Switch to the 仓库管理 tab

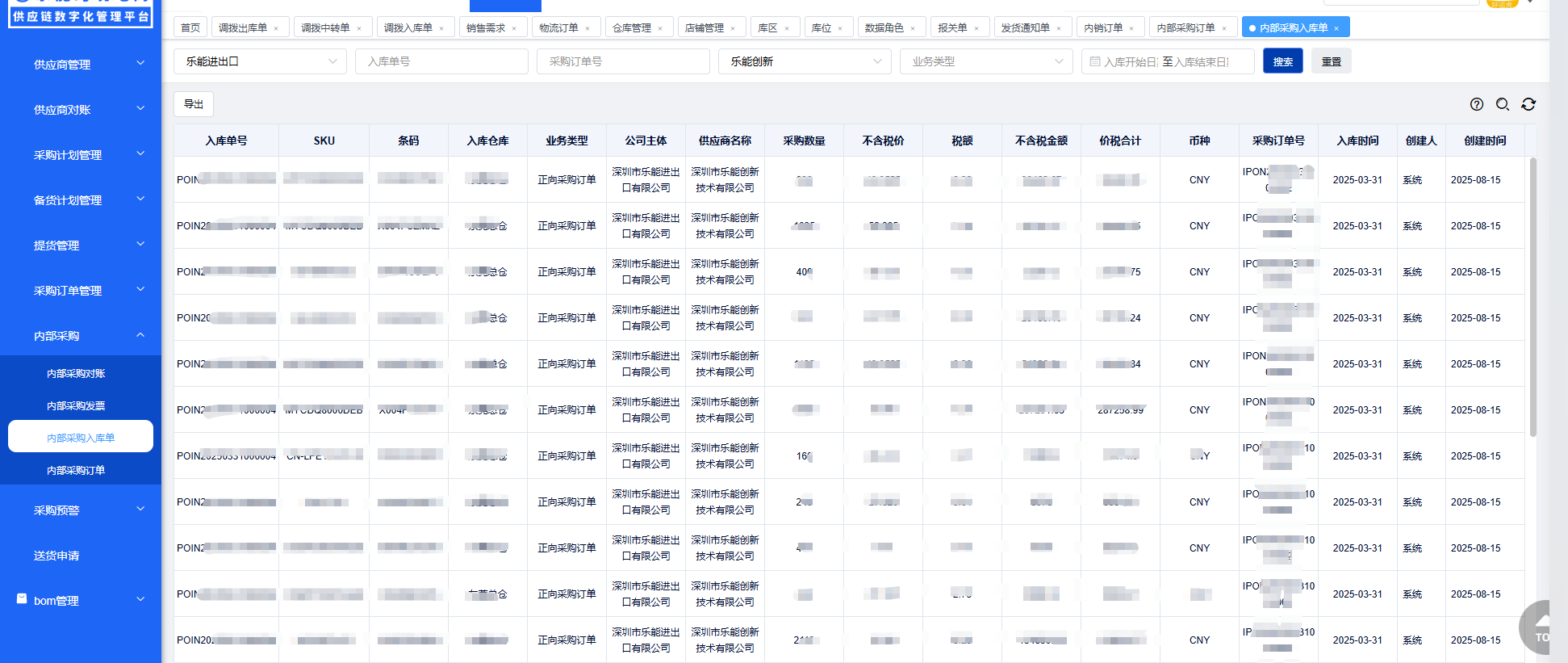pyautogui.click(x=631, y=28)
